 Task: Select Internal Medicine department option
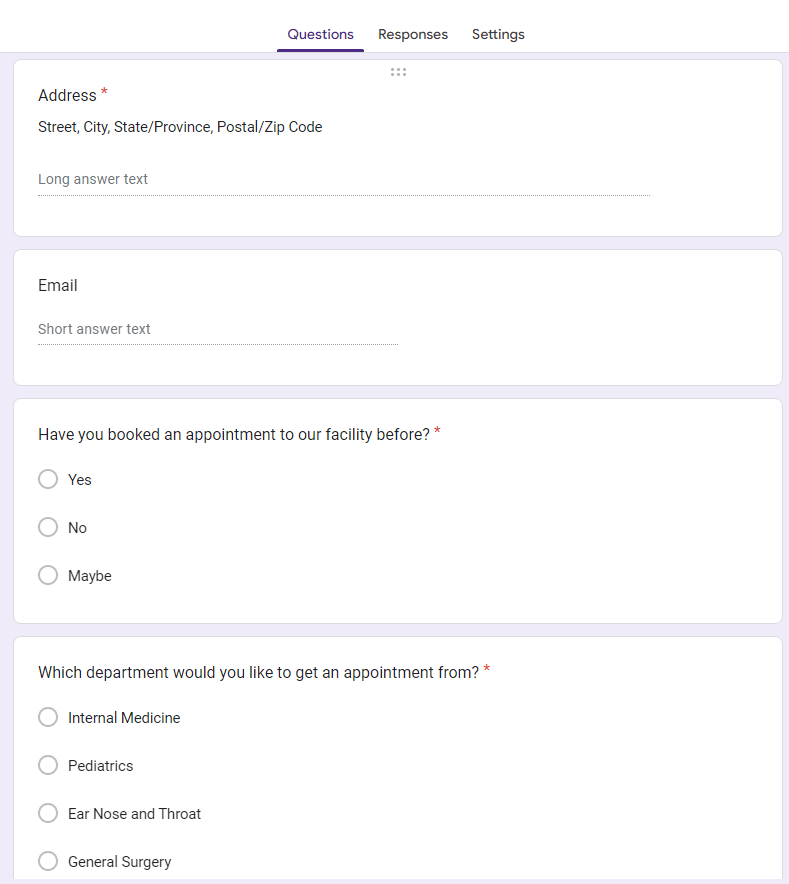48,718
